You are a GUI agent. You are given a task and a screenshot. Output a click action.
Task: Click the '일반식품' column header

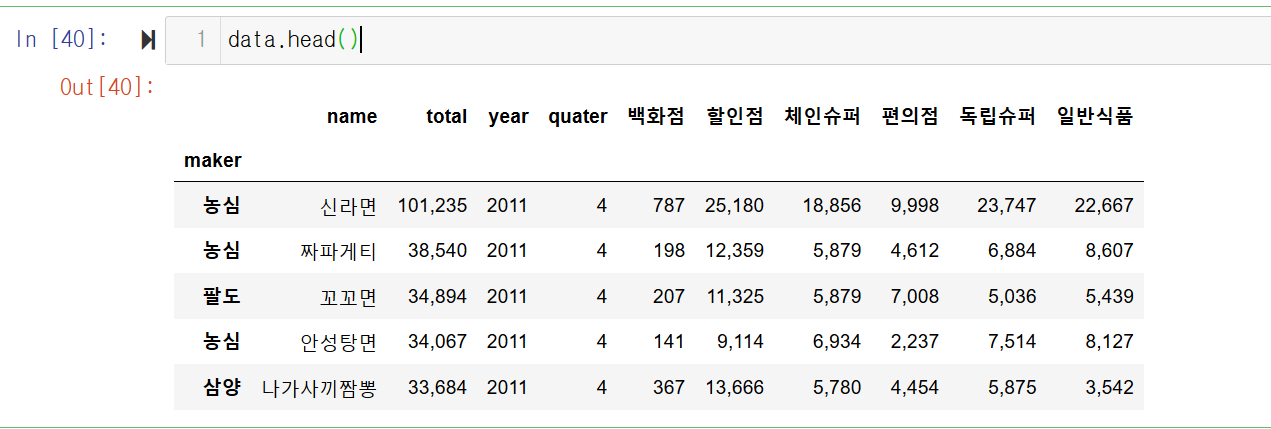click(x=1095, y=116)
